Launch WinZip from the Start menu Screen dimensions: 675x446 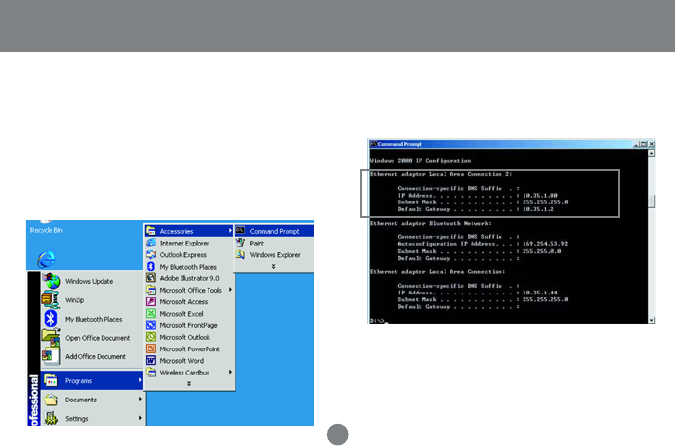click(x=92, y=300)
